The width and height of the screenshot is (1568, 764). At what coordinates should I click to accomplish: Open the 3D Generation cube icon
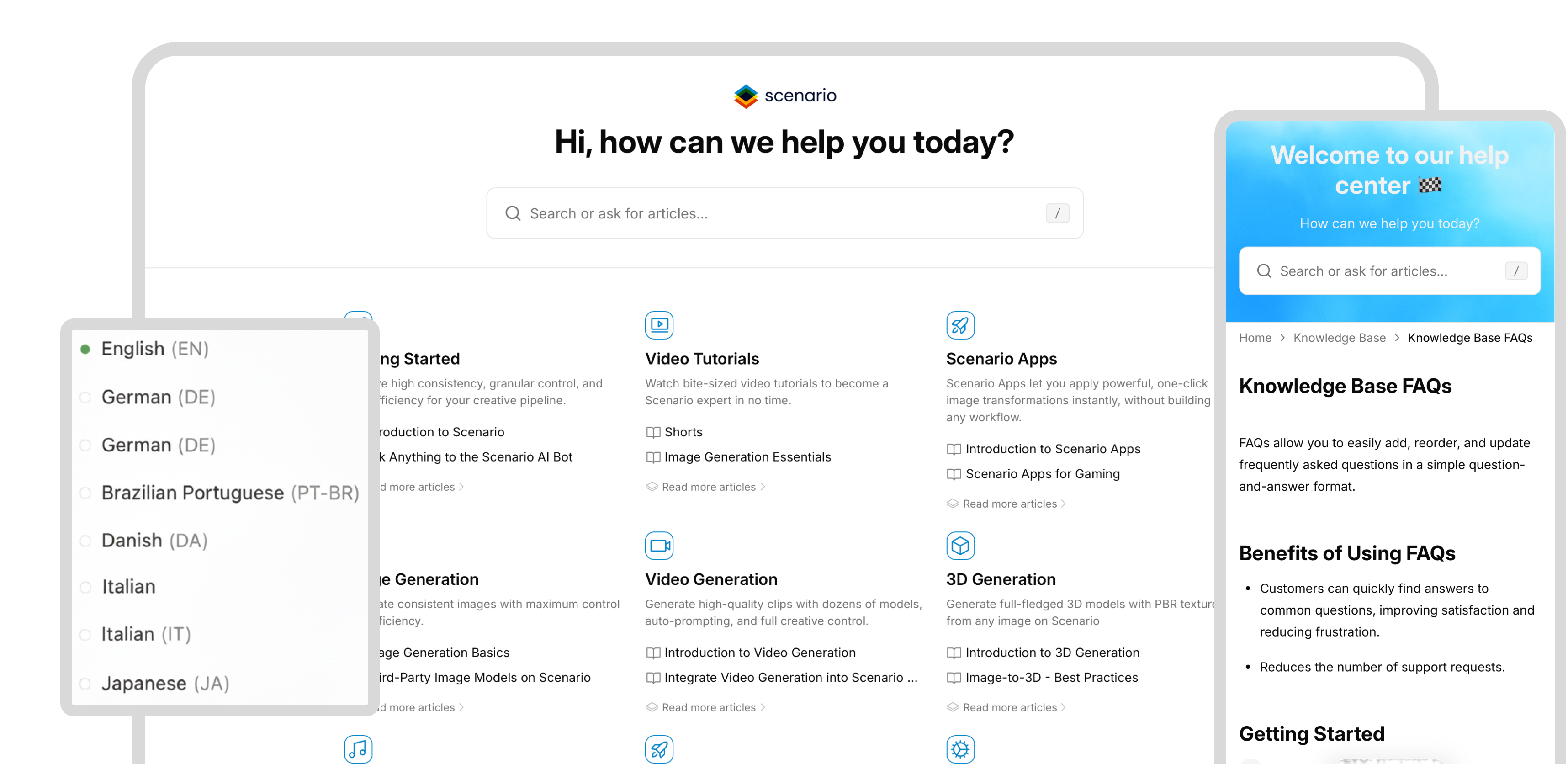(x=960, y=546)
